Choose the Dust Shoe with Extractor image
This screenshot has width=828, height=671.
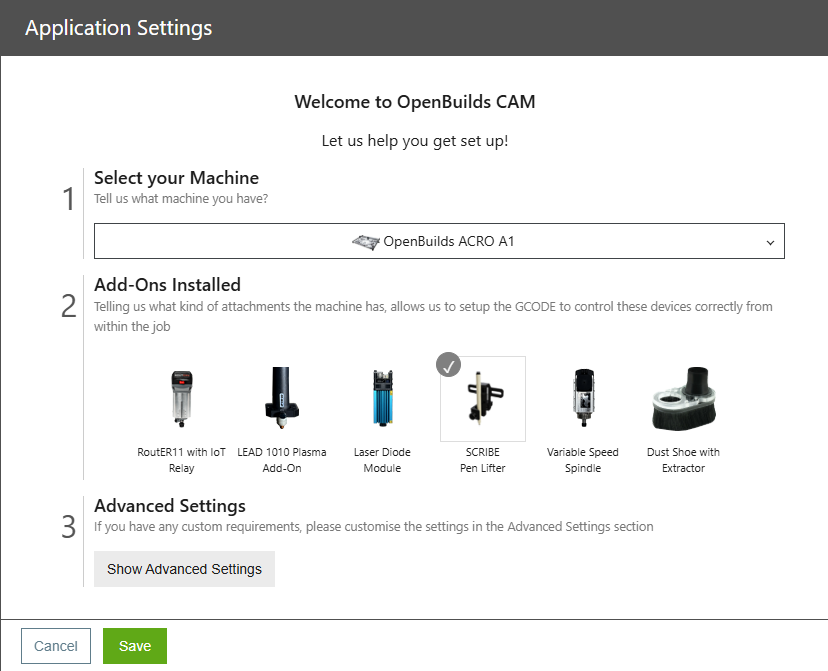point(683,399)
